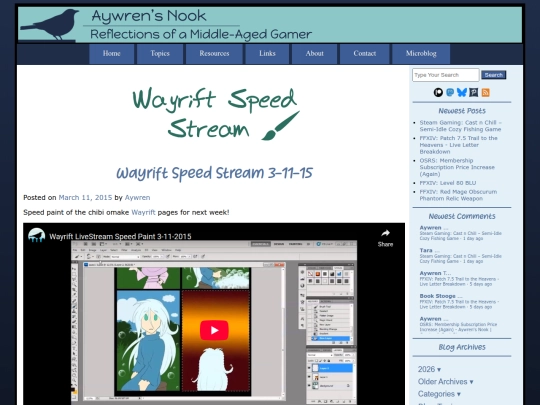Open the Bluesky butterfly icon
Screen dimensions: 540x405
[x=462, y=92]
